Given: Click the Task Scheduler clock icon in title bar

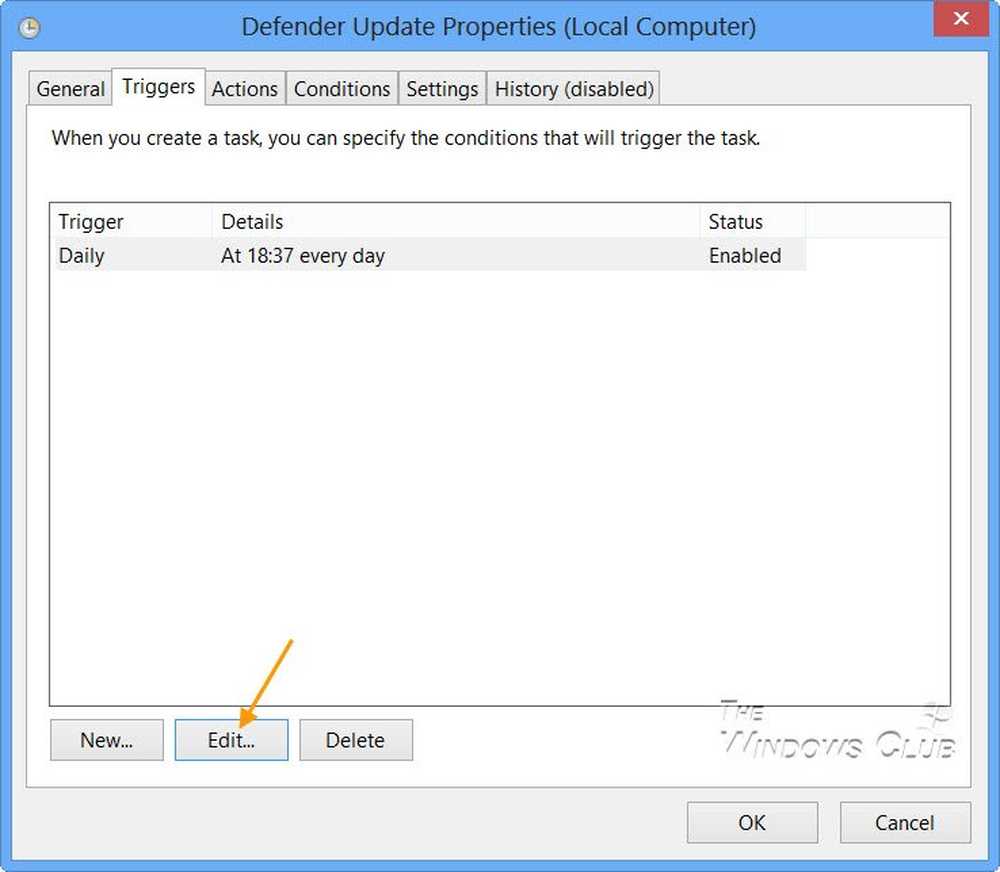Looking at the screenshot, I should click(29, 28).
